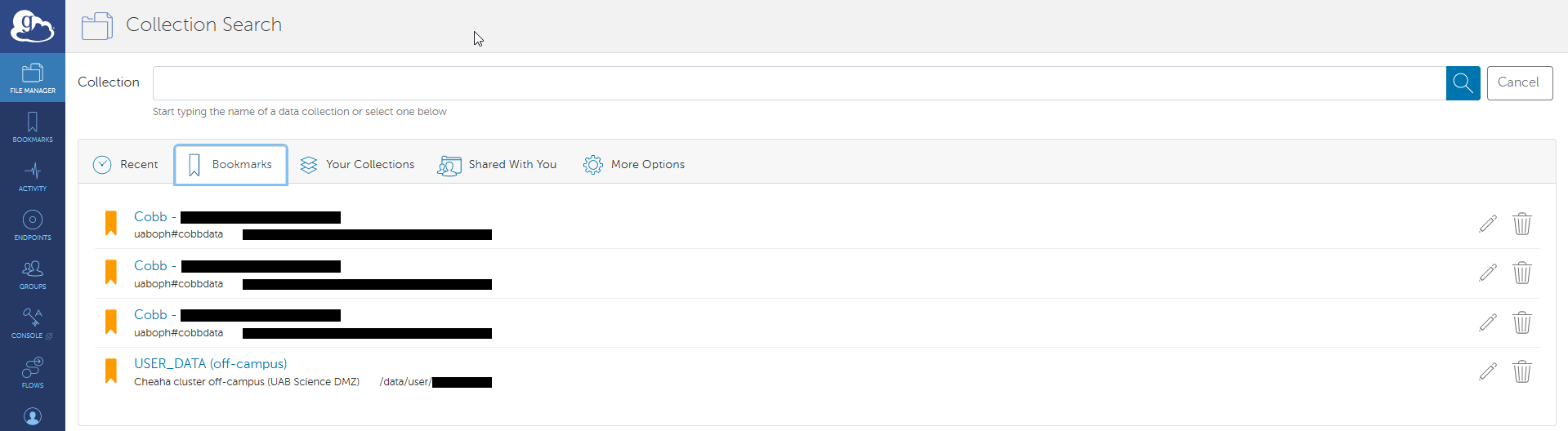Open File Manager in sidebar
The image size is (1568, 431).
click(x=33, y=78)
